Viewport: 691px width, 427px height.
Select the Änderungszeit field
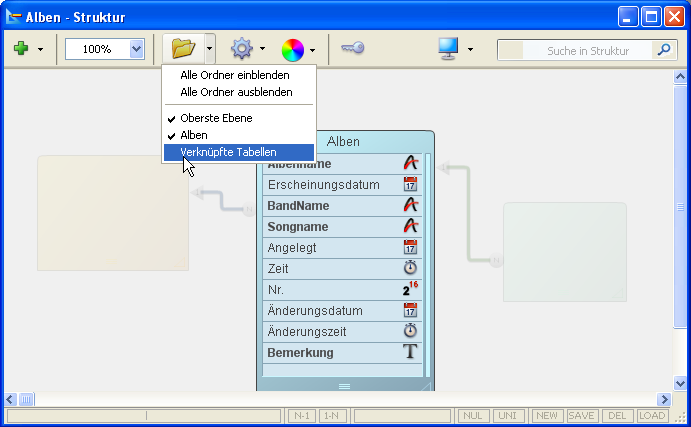coord(342,332)
